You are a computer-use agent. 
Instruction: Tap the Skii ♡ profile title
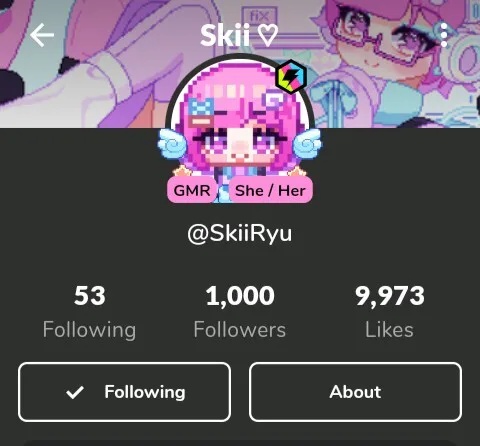click(239, 35)
